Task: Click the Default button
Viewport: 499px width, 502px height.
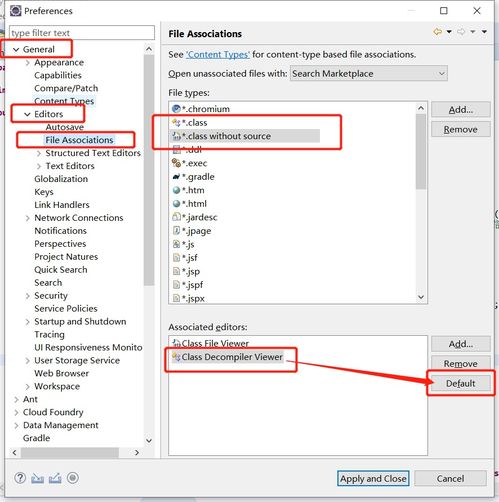Action: click(460, 383)
